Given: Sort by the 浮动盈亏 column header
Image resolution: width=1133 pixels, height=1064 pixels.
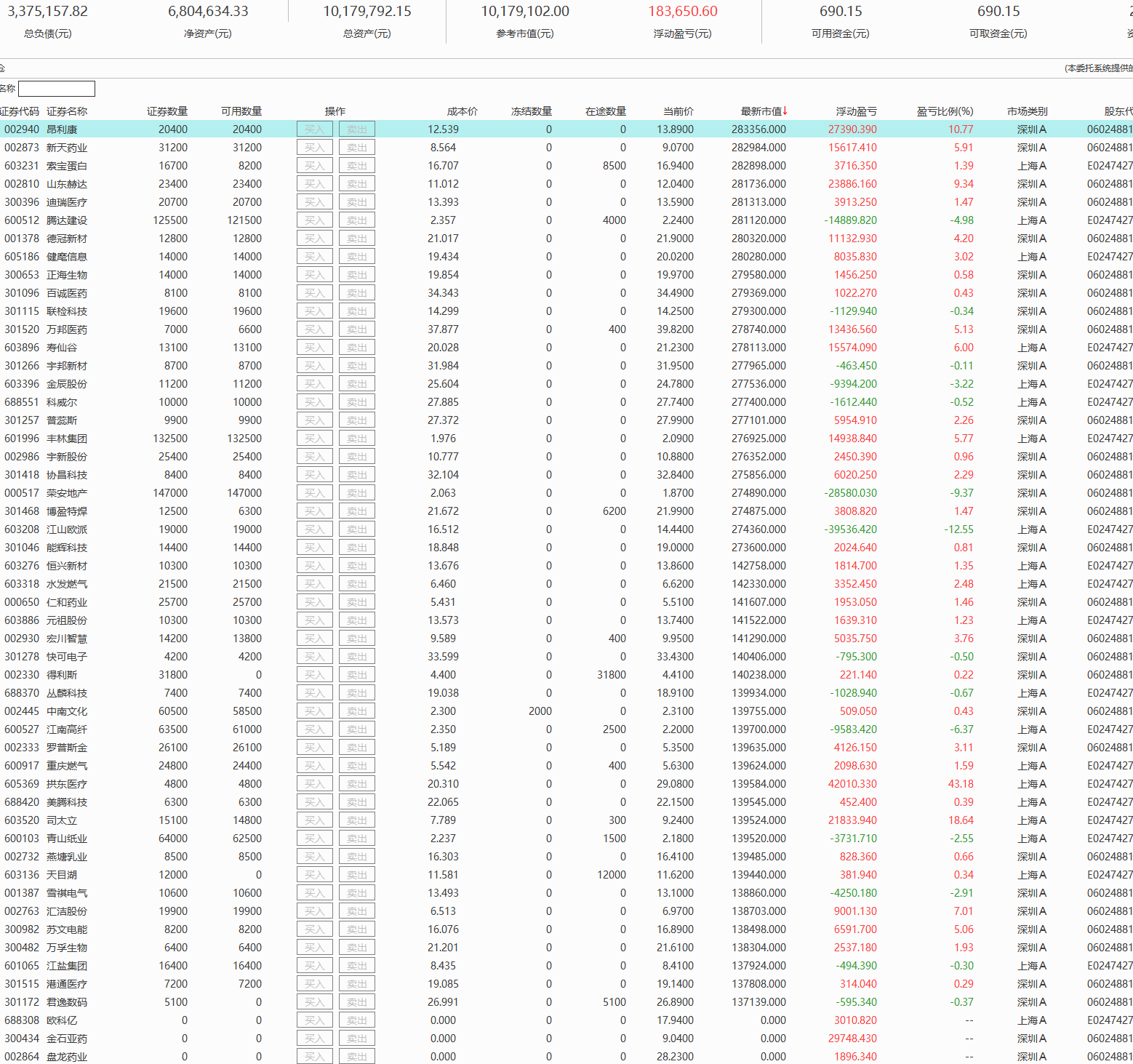Looking at the screenshot, I should pyautogui.click(x=856, y=111).
